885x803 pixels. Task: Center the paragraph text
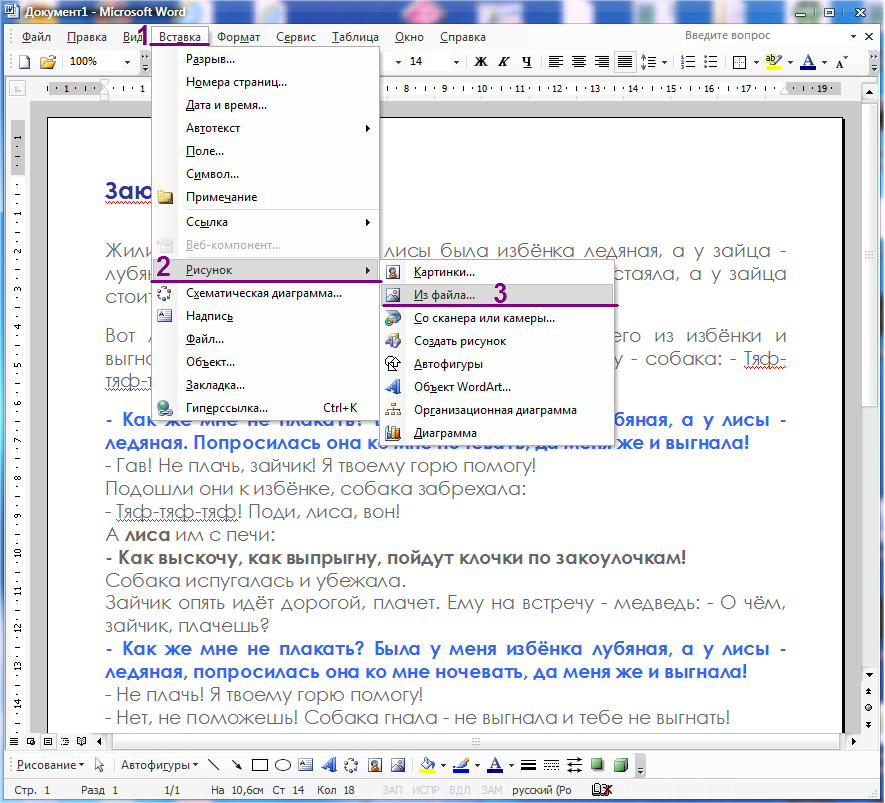[579, 62]
